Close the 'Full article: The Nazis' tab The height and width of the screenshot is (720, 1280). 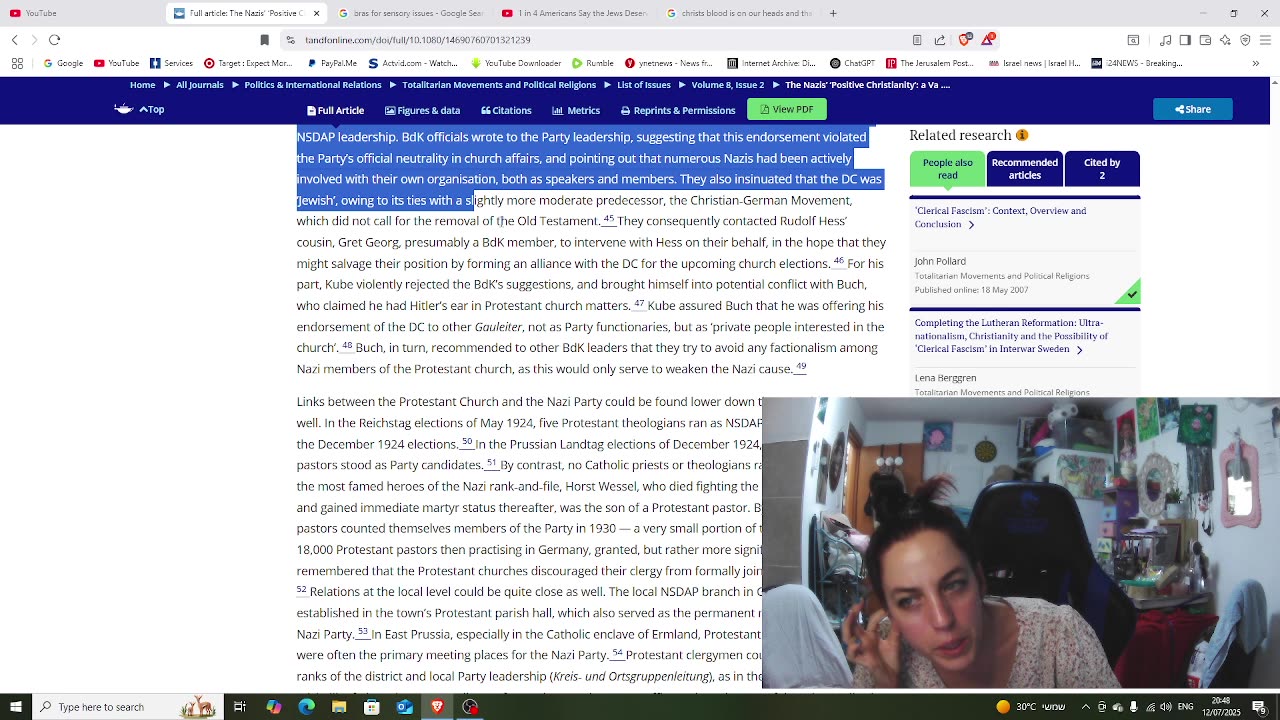point(316,13)
